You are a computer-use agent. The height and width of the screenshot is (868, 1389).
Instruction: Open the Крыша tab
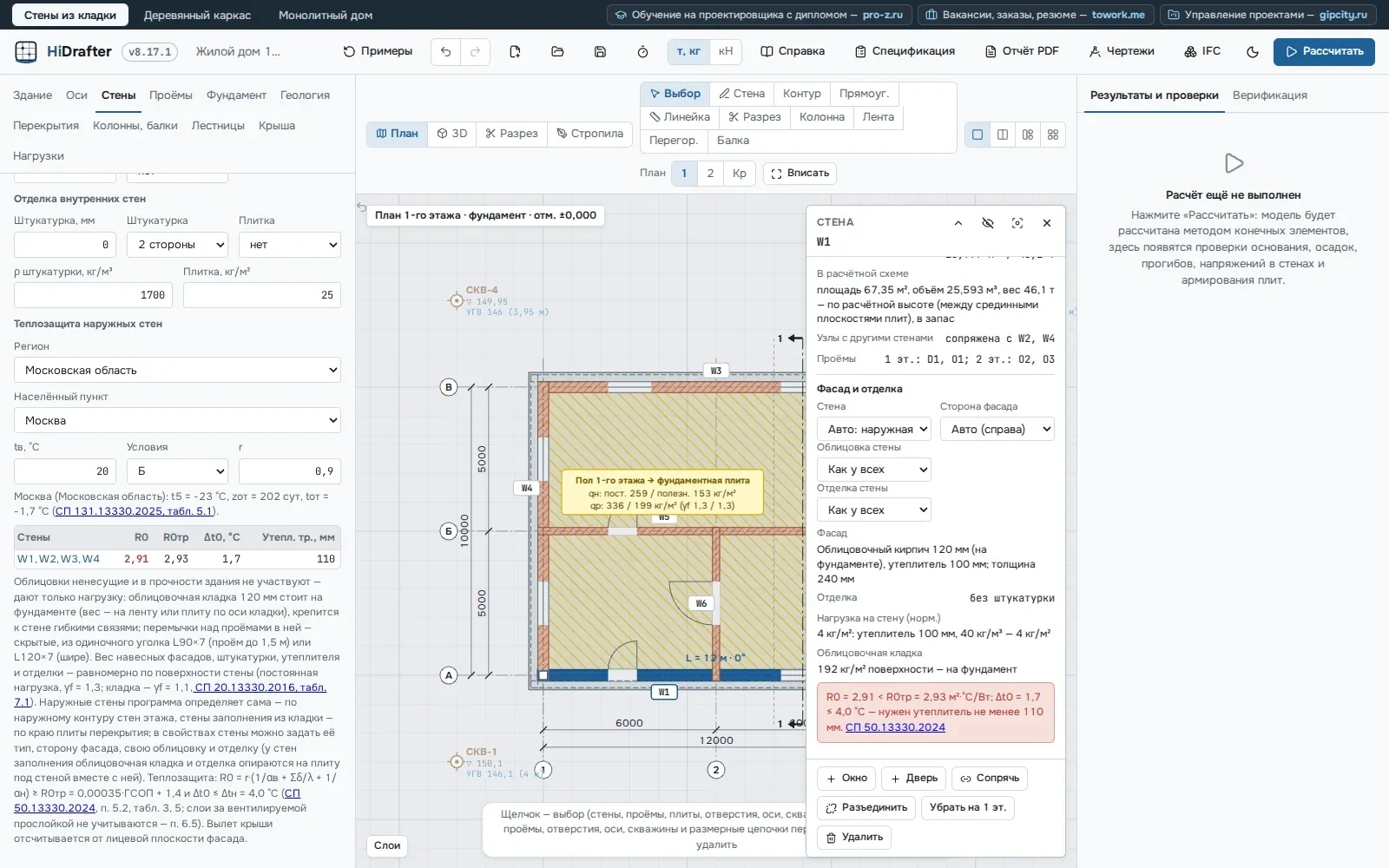tap(277, 126)
